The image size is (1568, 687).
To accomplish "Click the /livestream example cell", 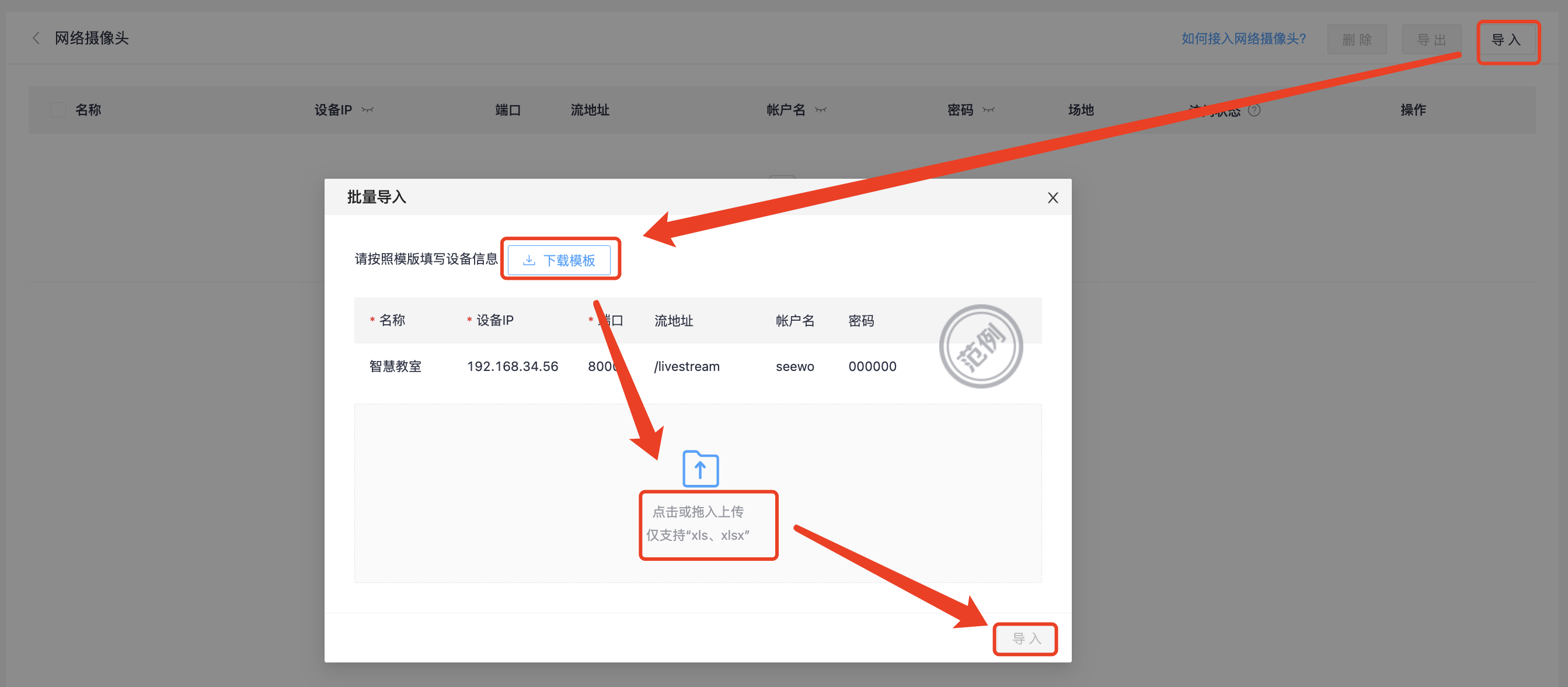I will tap(687, 366).
